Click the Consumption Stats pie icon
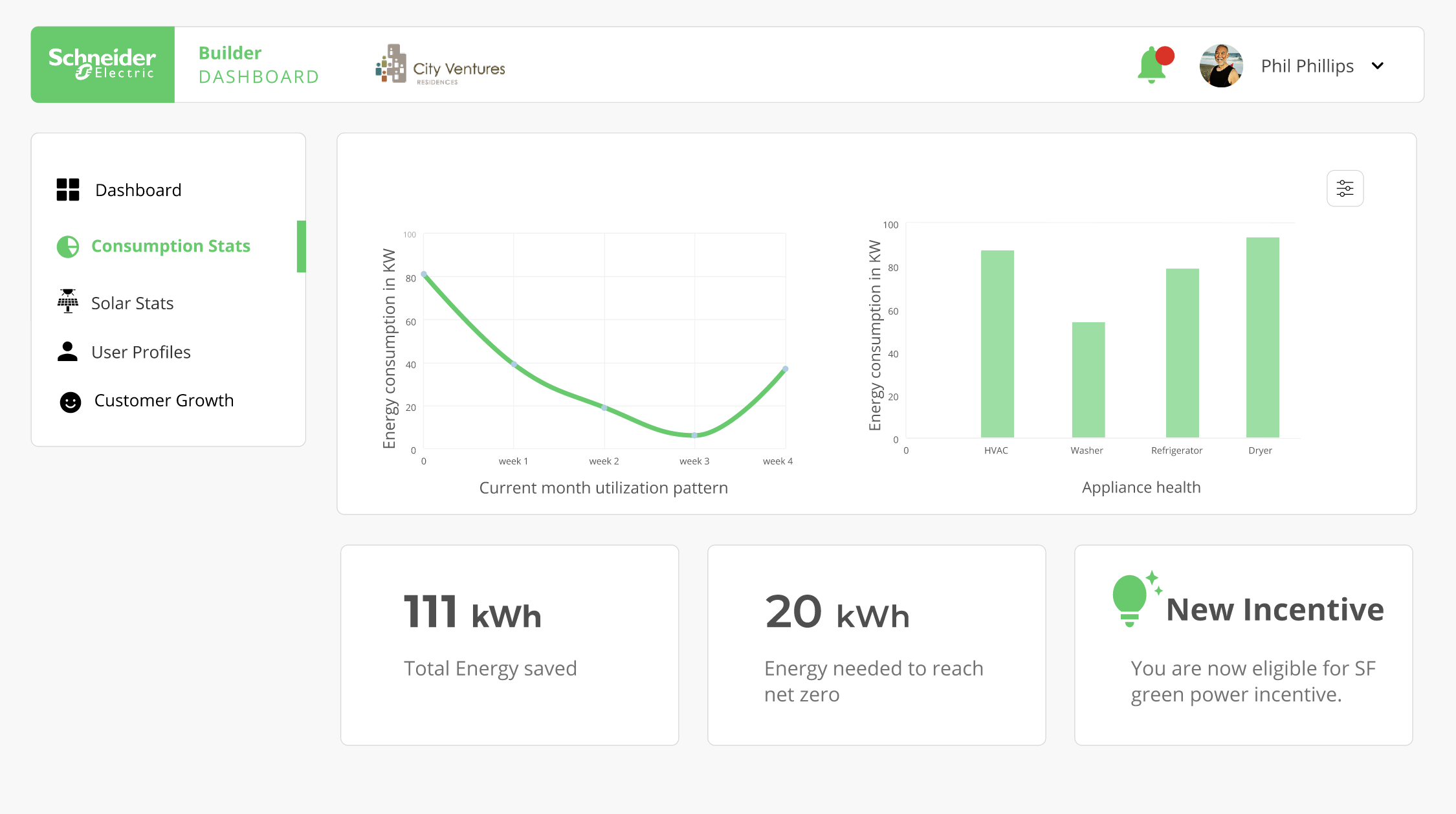Viewport: 1456px width, 814px height. [x=68, y=247]
